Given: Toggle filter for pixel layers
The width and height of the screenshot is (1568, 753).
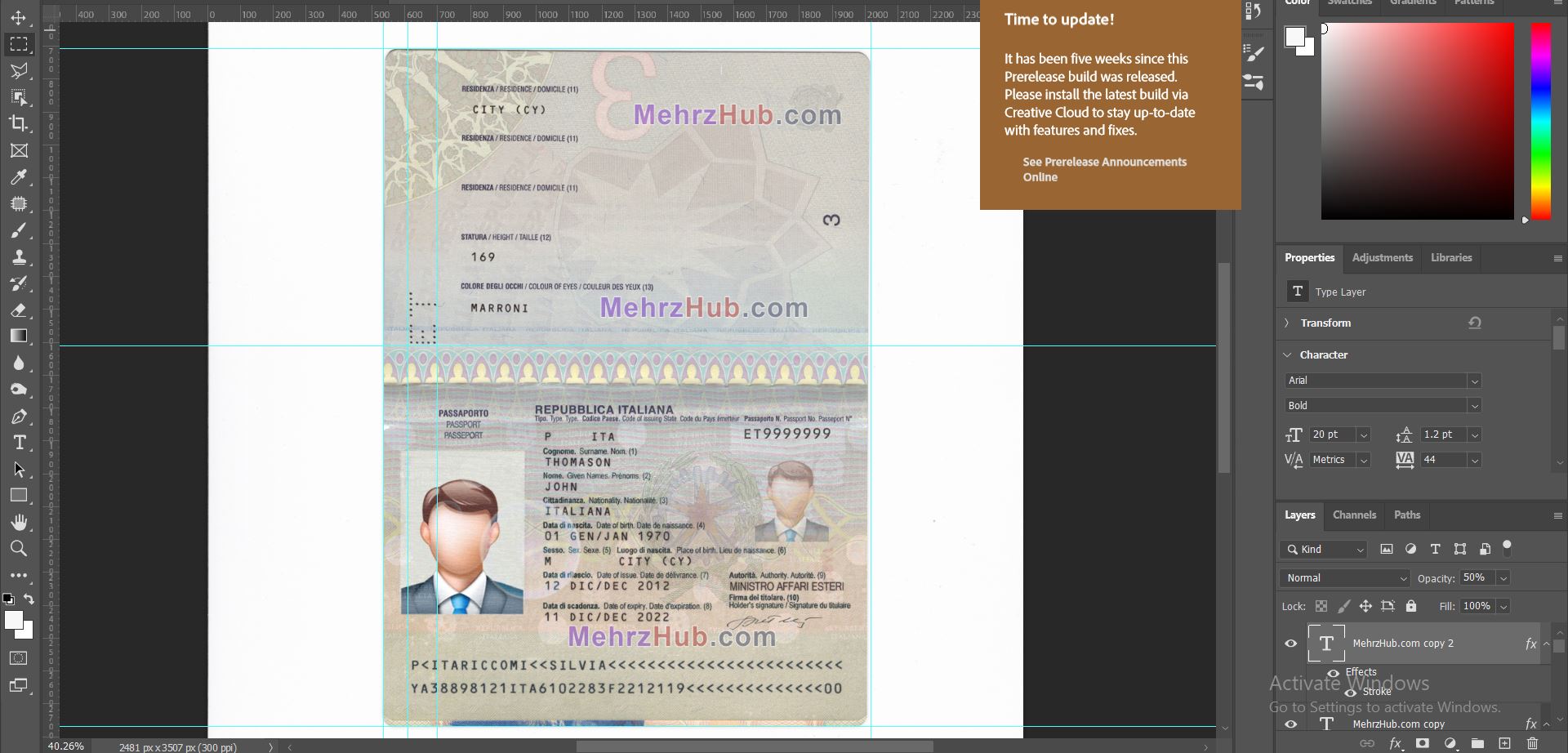Looking at the screenshot, I should coord(1387,550).
